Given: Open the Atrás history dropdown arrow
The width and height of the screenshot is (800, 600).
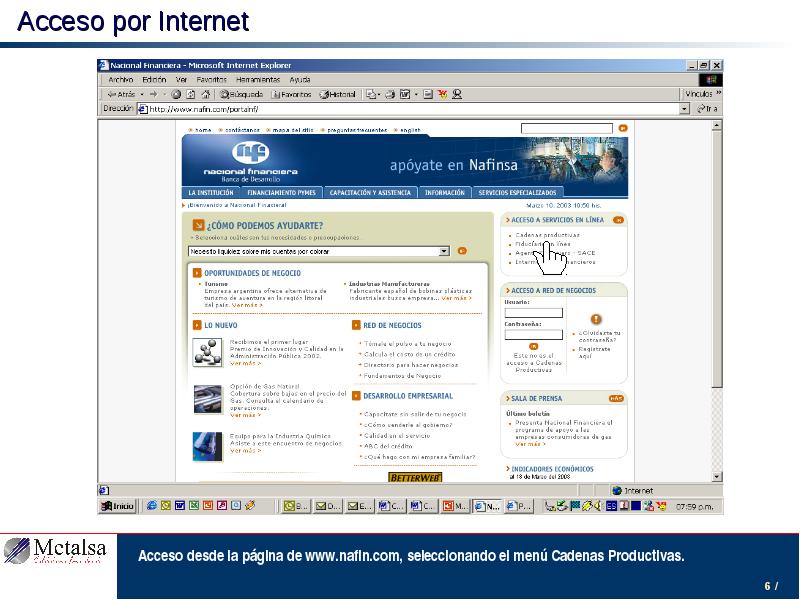Looking at the screenshot, I should (x=142, y=94).
